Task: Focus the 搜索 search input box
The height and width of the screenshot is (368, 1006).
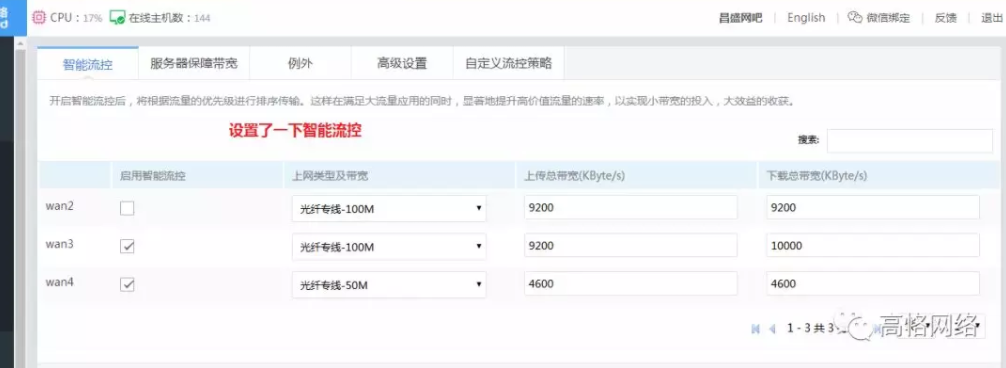Action: tap(910, 140)
